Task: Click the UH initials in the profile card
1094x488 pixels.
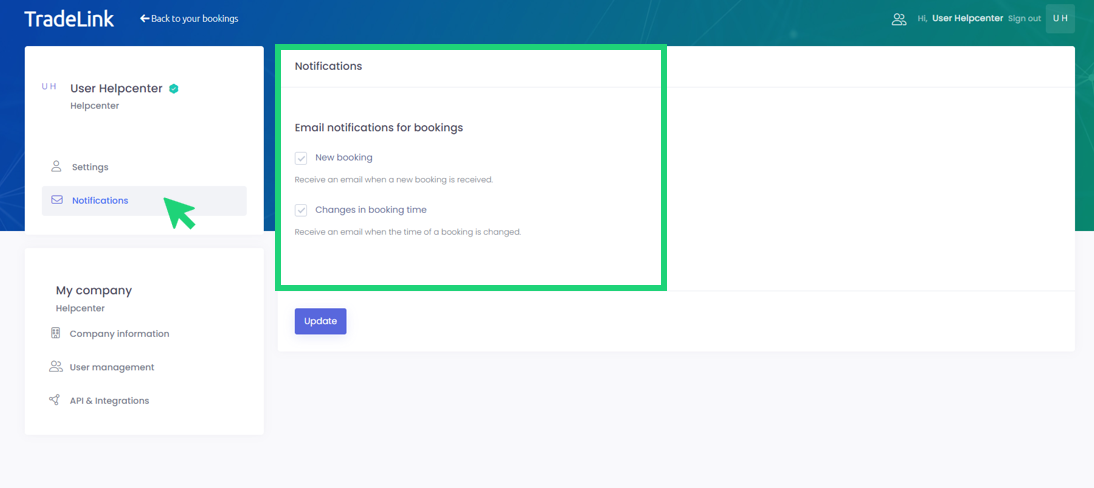Action: coord(49,87)
